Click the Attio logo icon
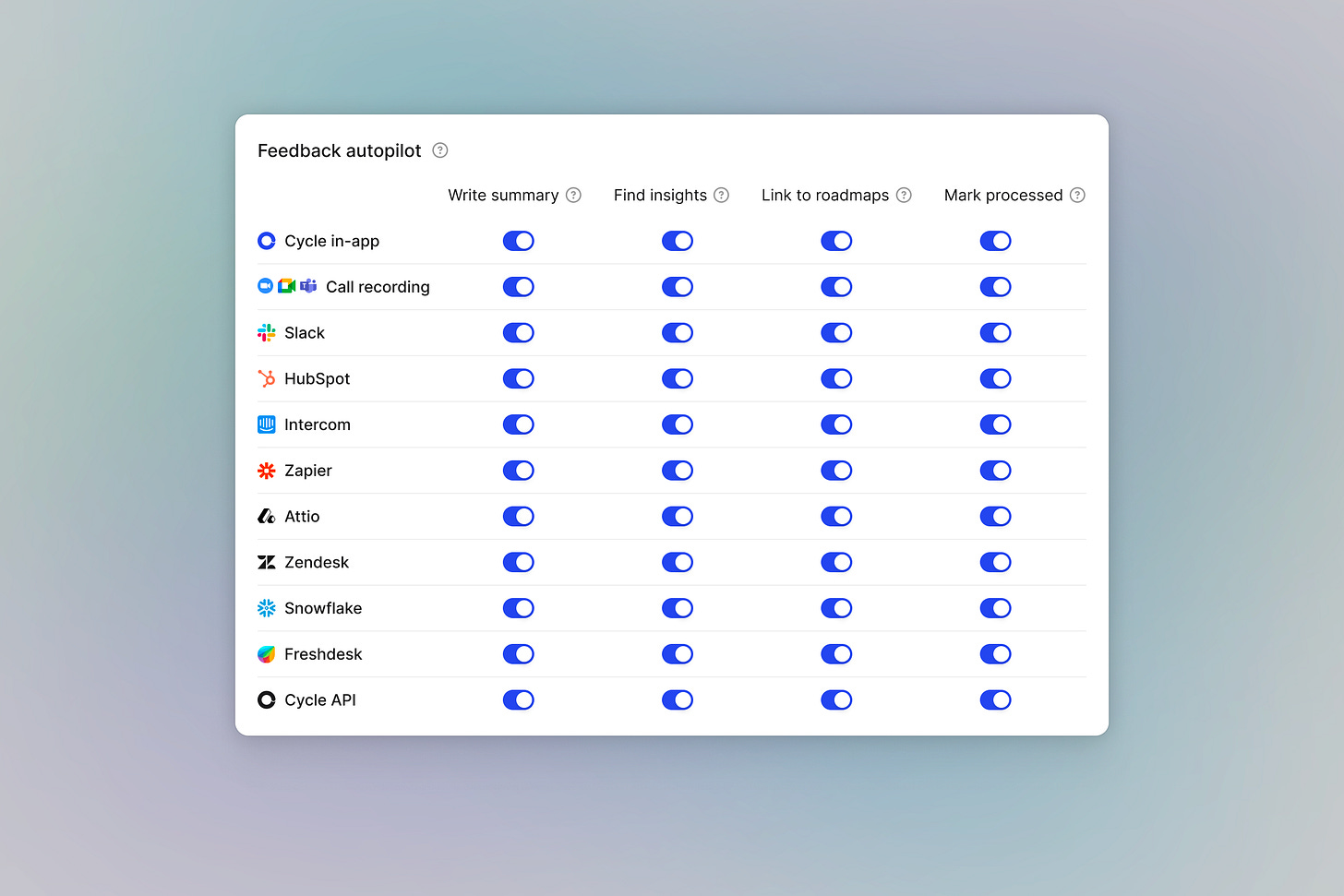The height and width of the screenshot is (896, 1344). pos(267,517)
